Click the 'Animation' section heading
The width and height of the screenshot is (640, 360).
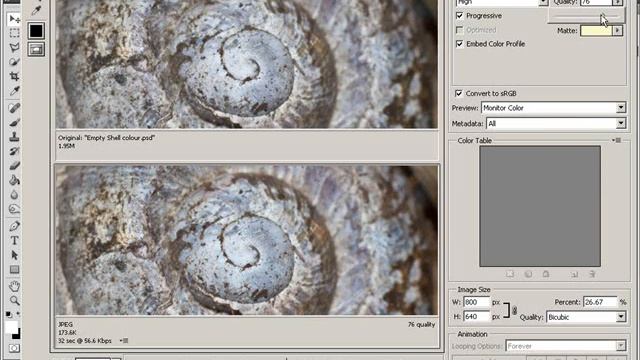pos(472,334)
